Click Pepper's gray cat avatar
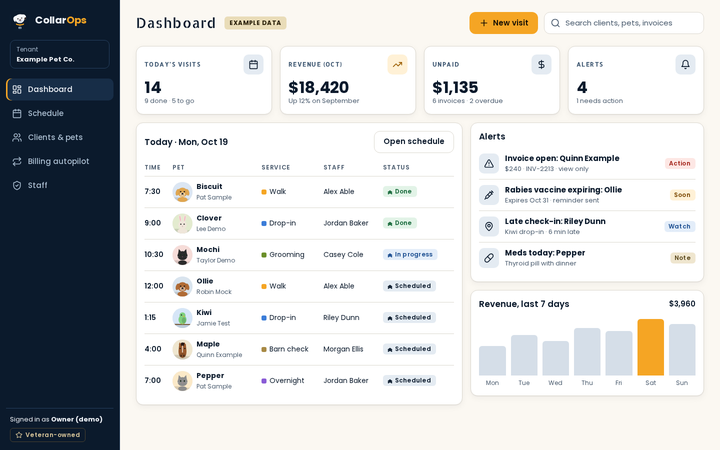The height and width of the screenshot is (450, 720). pos(182,381)
